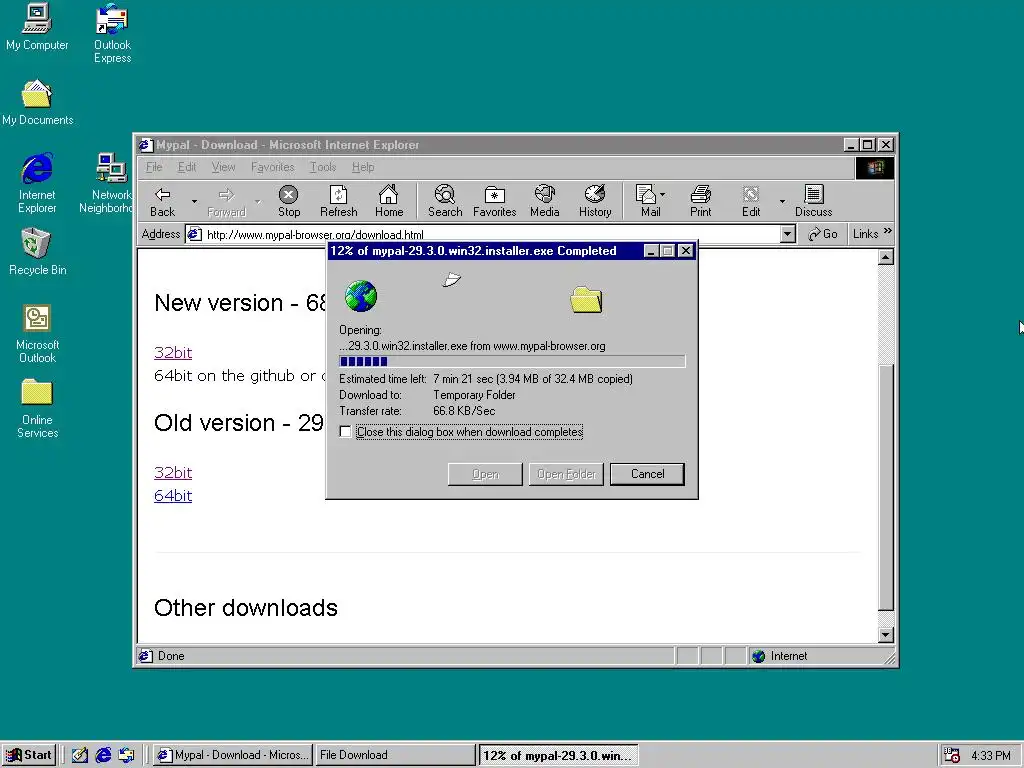Image resolution: width=1024 pixels, height=768 pixels.
Task: Open the Favorites menu
Action: pyautogui.click(x=272, y=167)
